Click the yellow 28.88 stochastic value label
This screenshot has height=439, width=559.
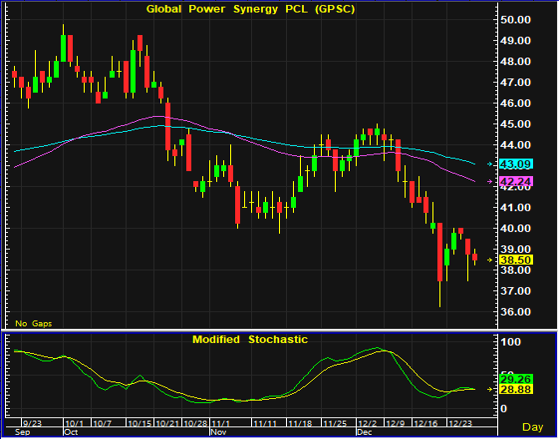coord(516,389)
